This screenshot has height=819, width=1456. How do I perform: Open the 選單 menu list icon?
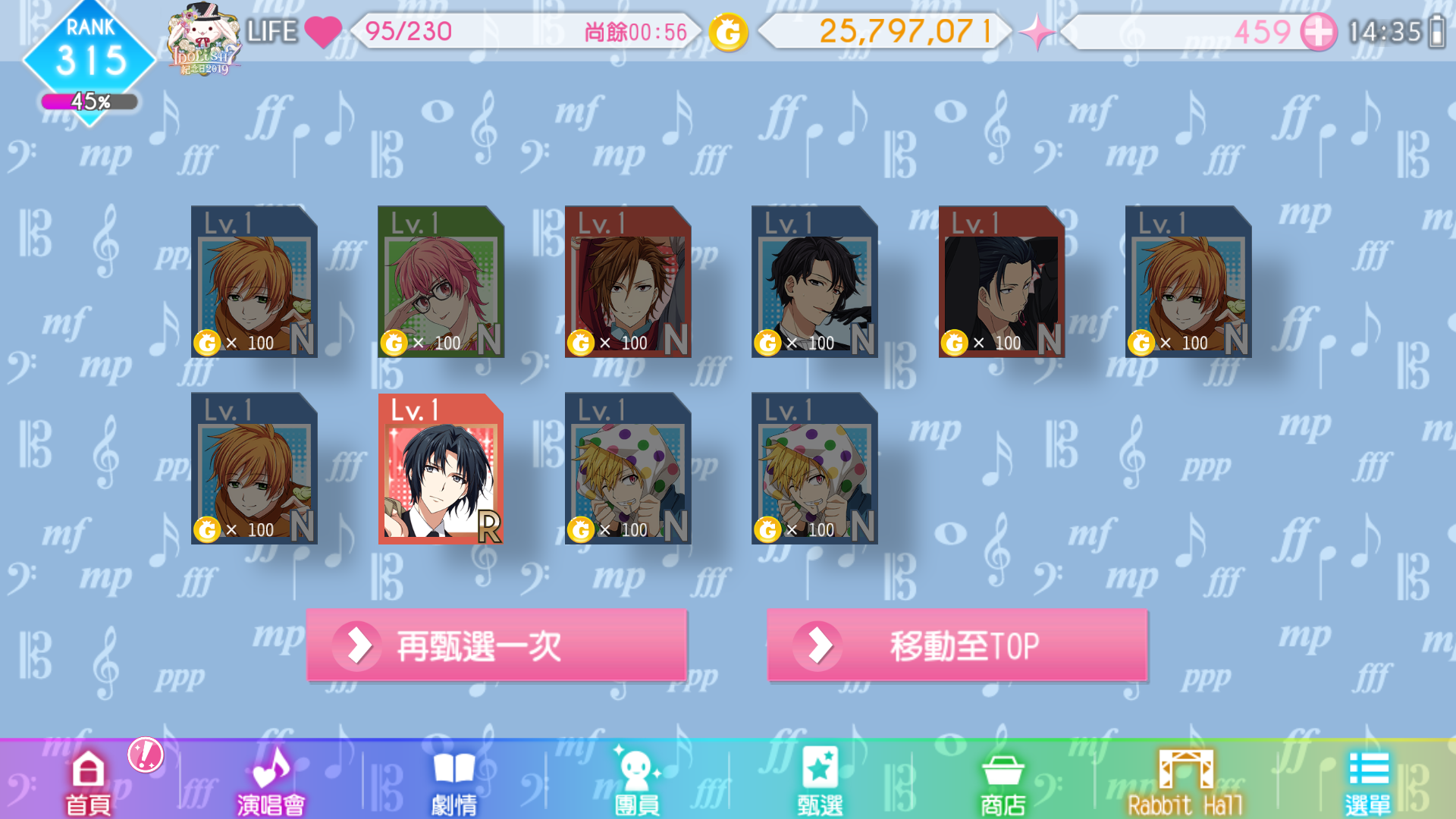point(1368,783)
